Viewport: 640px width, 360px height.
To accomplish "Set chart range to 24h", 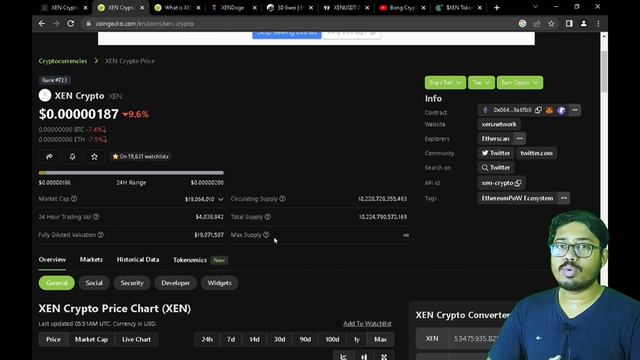I will pos(207,339).
